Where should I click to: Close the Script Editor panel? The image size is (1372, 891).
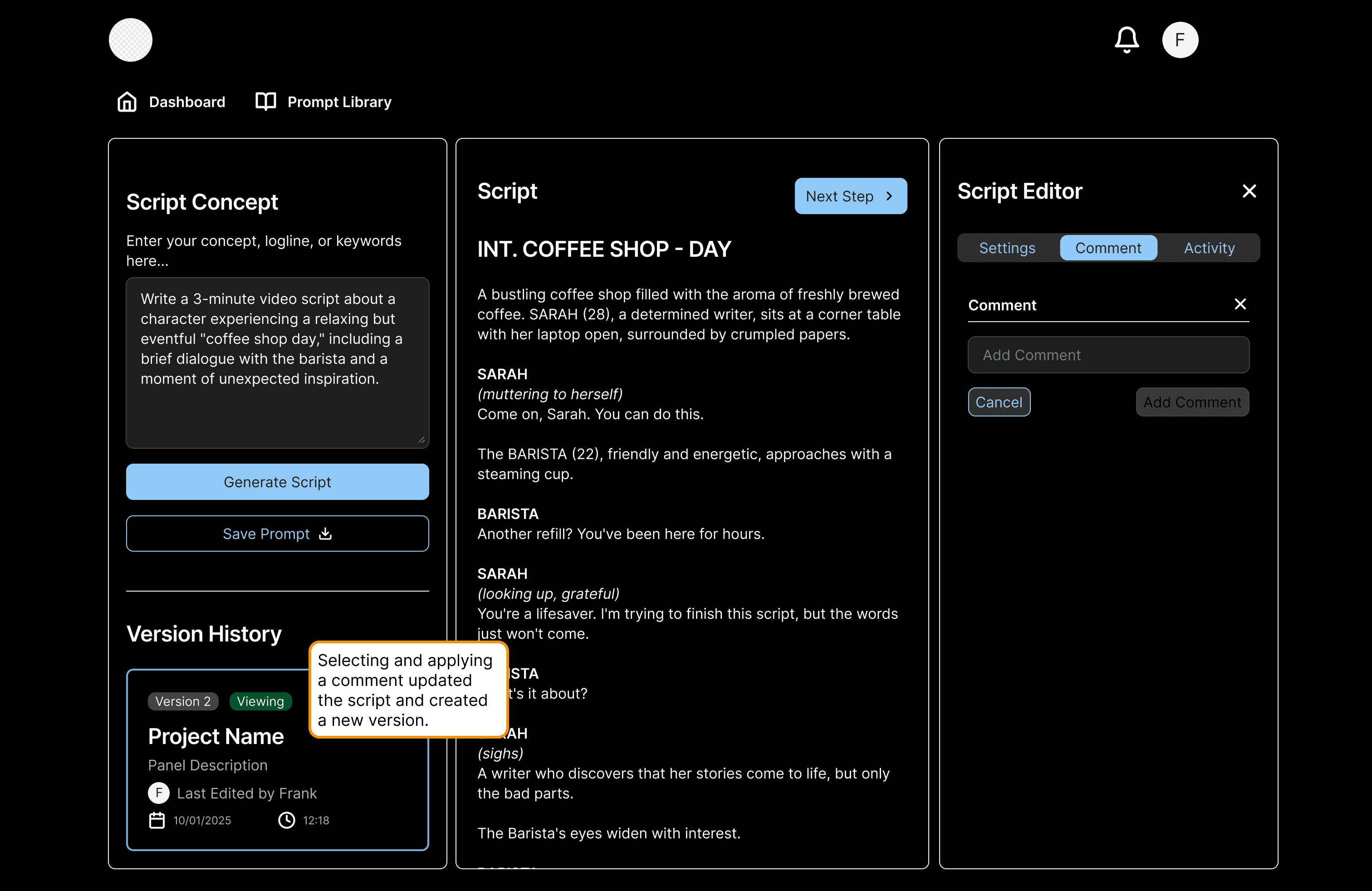pyautogui.click(x=1249, y=191)
